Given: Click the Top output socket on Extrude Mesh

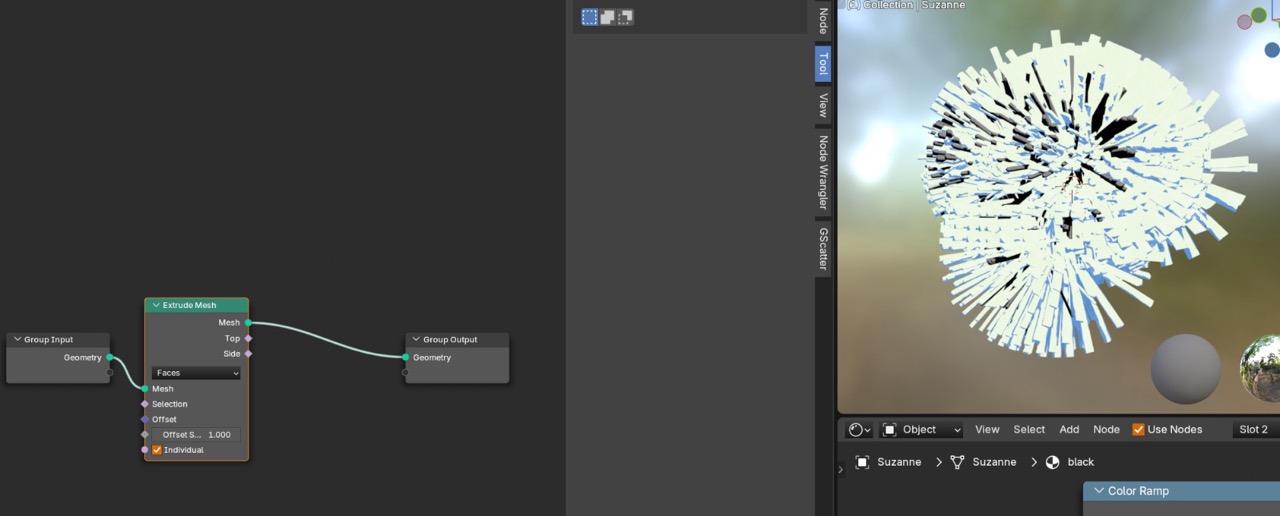Looking at the screenshot, I should coord(248,338).
